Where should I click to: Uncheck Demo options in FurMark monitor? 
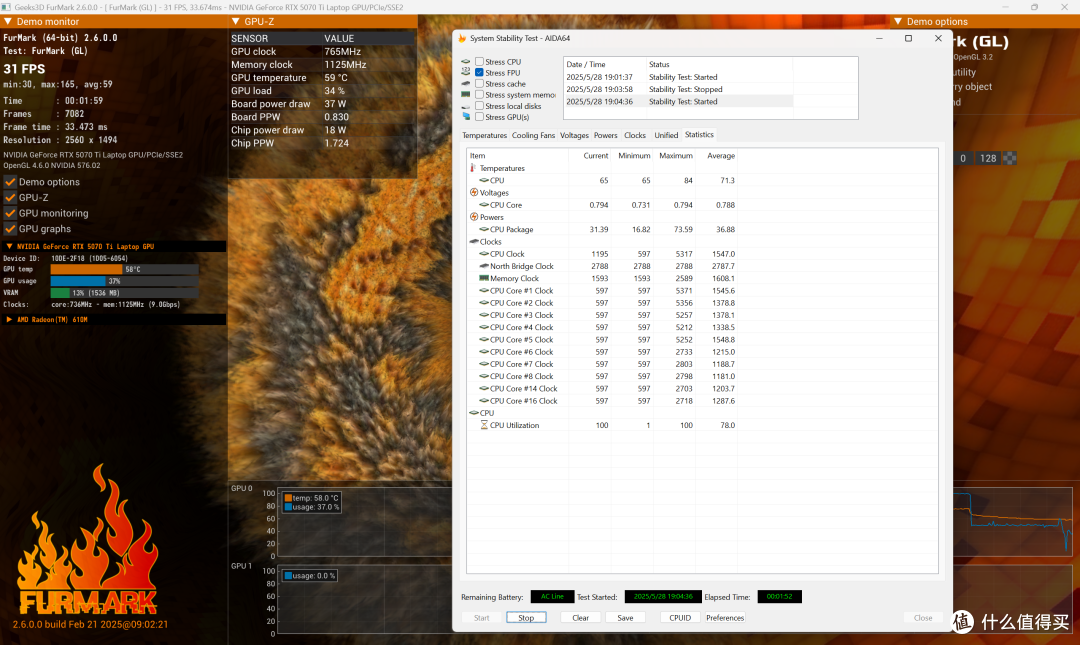tap(10, 182)
